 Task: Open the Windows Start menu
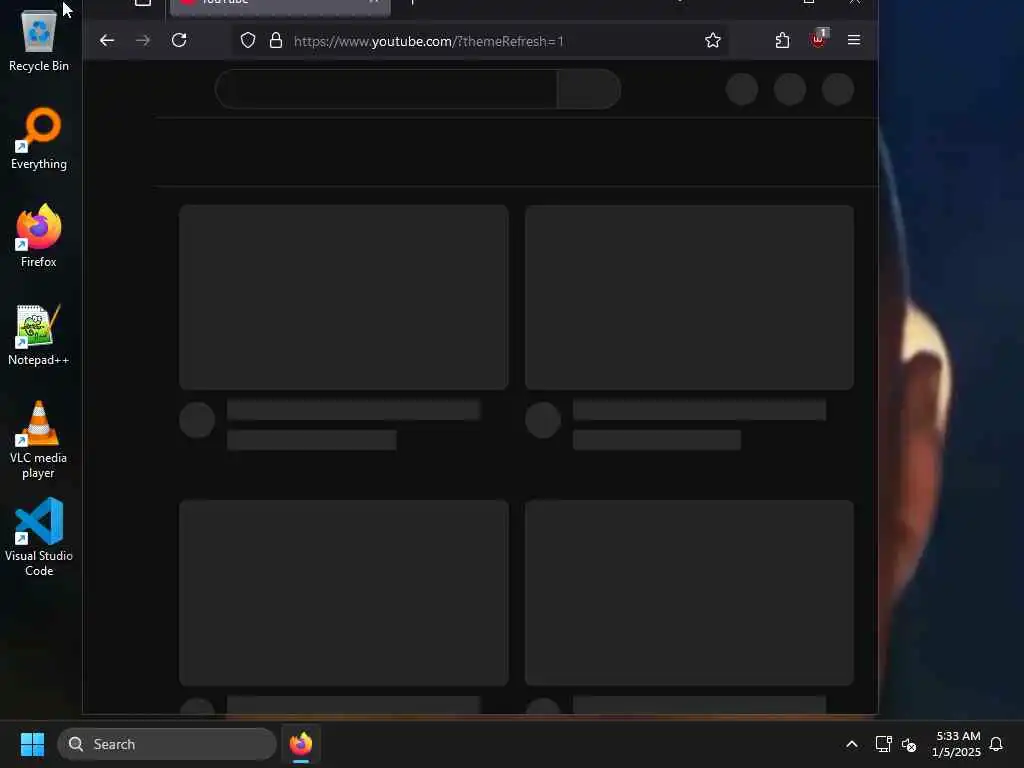coord(32,744)
